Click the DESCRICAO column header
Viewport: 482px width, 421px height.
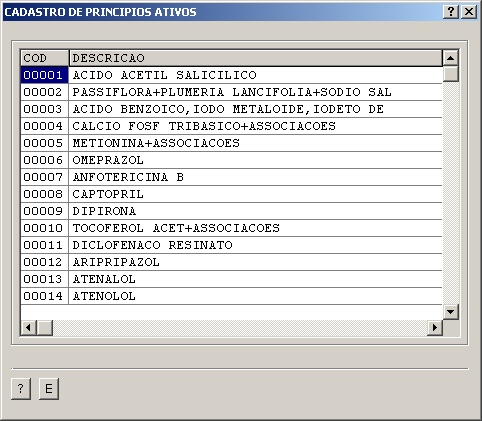(x=256, y=58)
